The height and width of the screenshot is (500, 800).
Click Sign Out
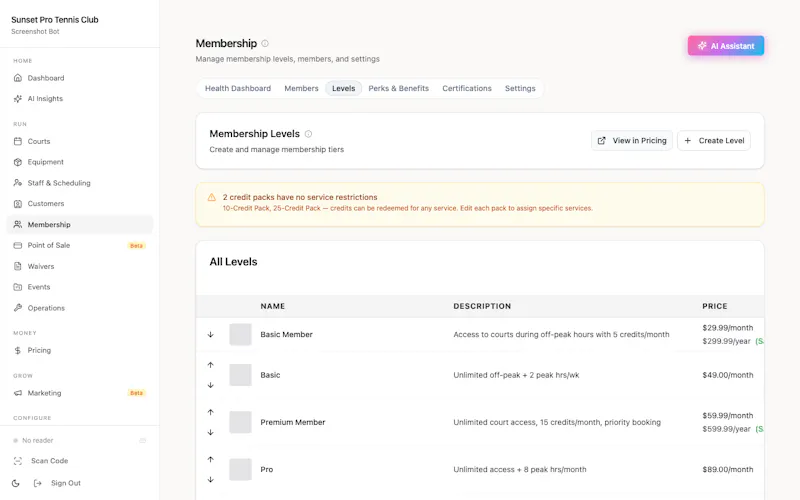tap(66, 483)
